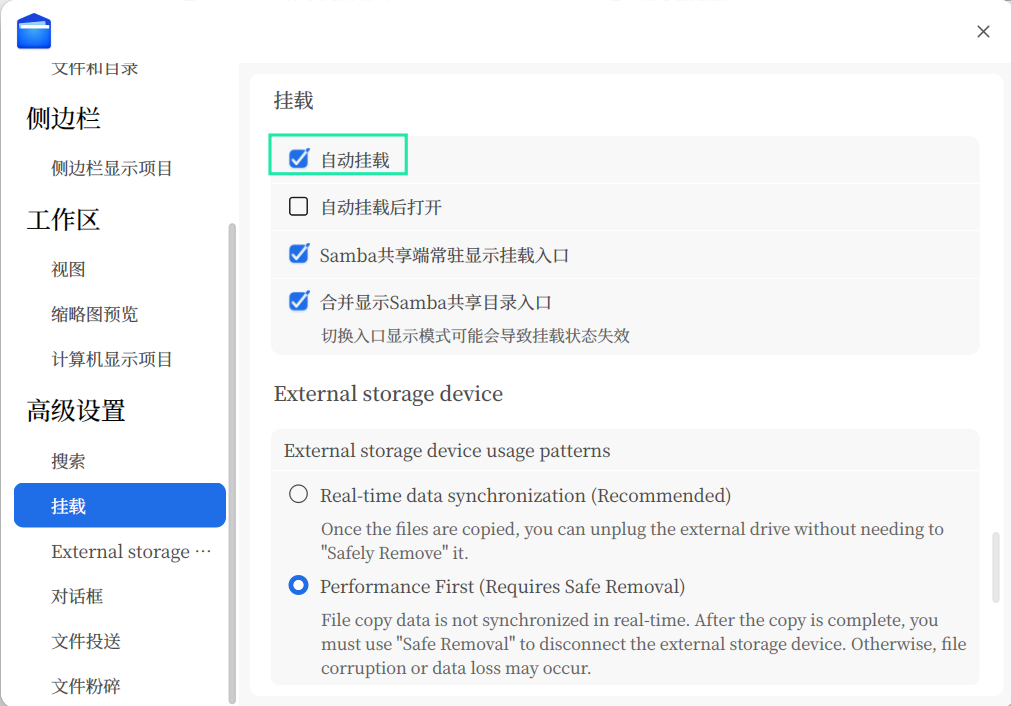1011x706 pixels.
Task: Open 缩略图预览 settings
Action: point(93,313)
